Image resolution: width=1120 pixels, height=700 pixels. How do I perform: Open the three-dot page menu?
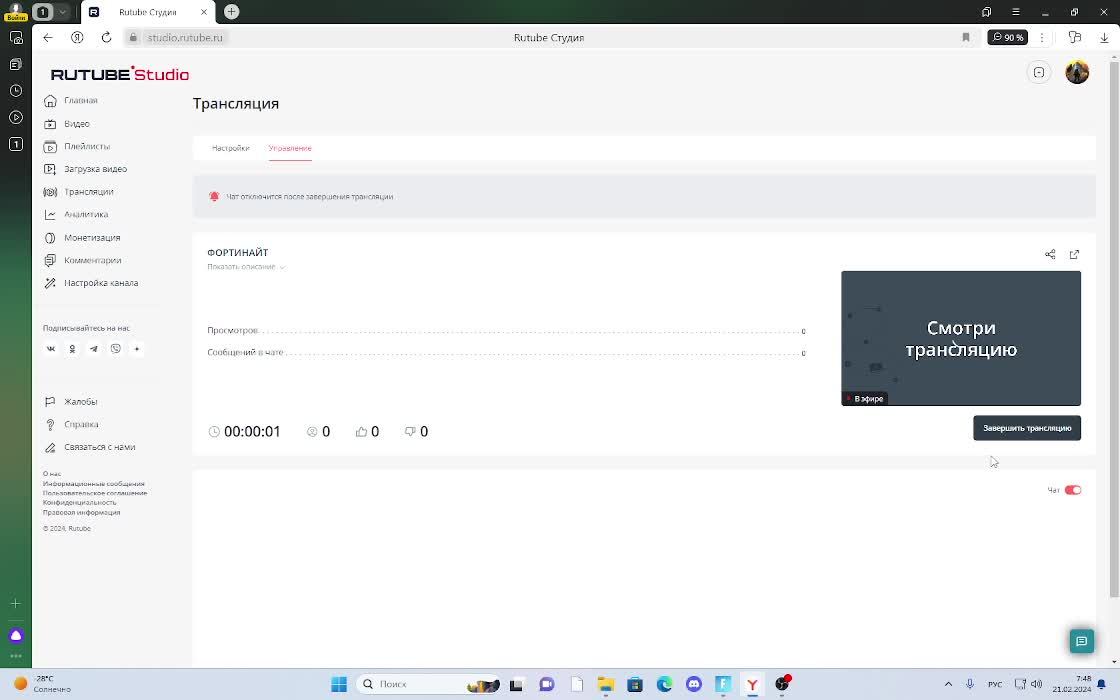point(1041,38)
